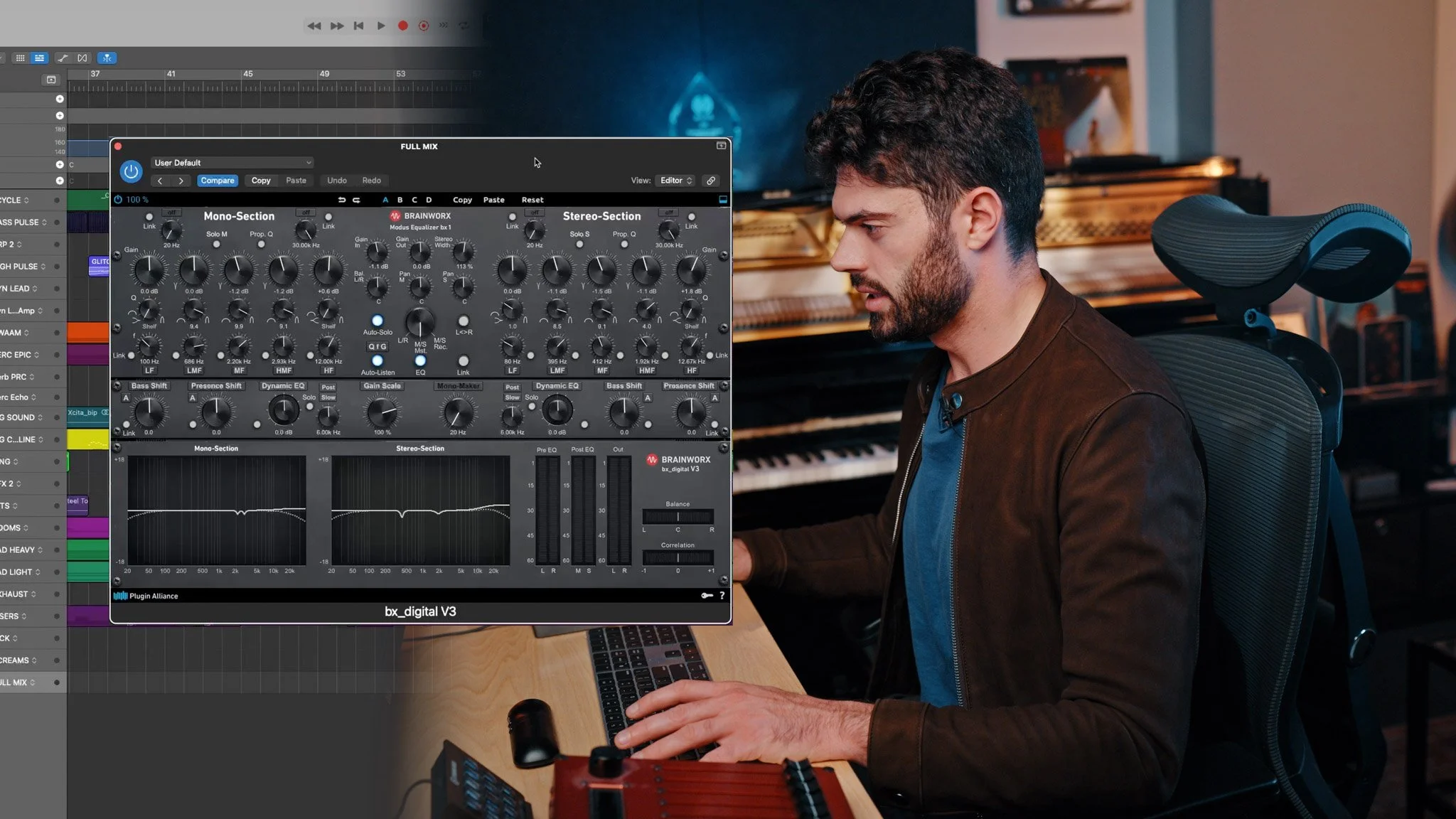Image resolution: width=1456 pixels, height=819 pixels.
Task: Click the plugin window expand icon at top right
Action: [721, 146]
